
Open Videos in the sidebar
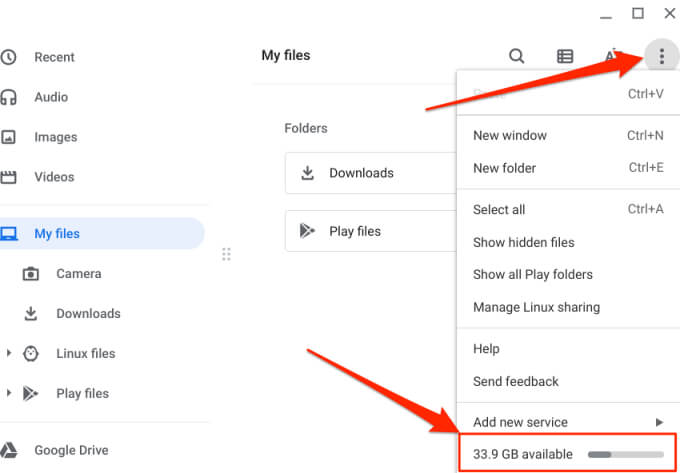tap(54, 177)
